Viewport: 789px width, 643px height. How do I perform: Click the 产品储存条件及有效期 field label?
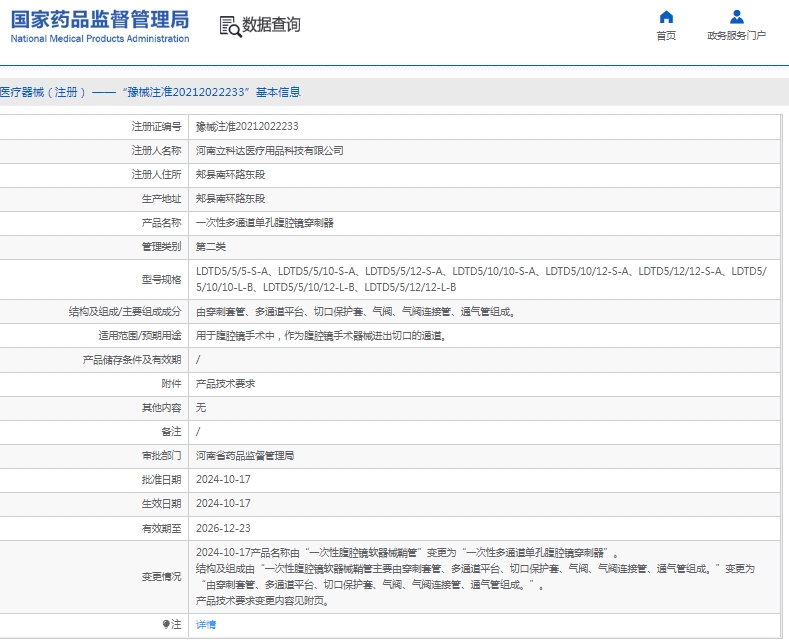point(132,360)
